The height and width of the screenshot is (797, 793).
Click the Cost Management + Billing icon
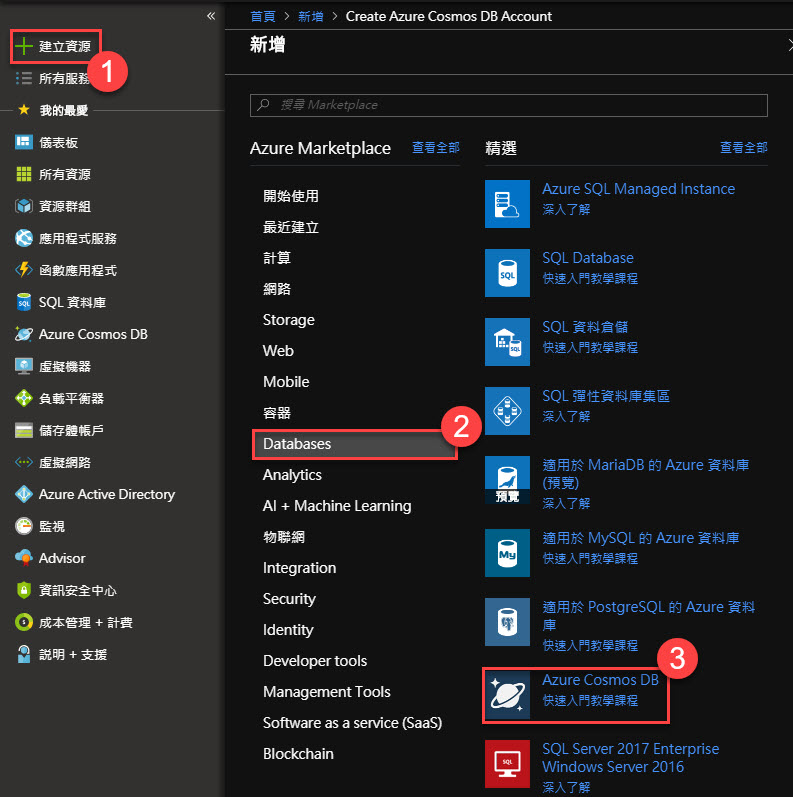(23, 622)
